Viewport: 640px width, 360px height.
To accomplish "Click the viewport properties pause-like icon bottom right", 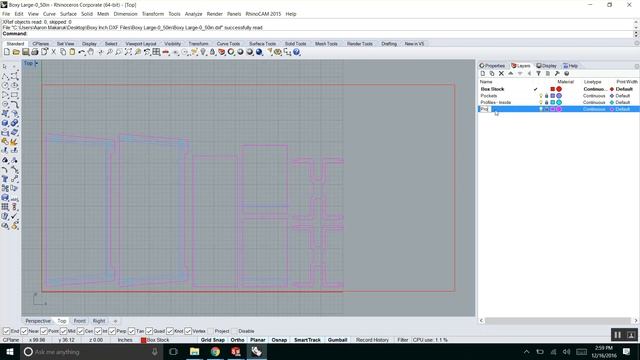I will [x=618, y=335].
